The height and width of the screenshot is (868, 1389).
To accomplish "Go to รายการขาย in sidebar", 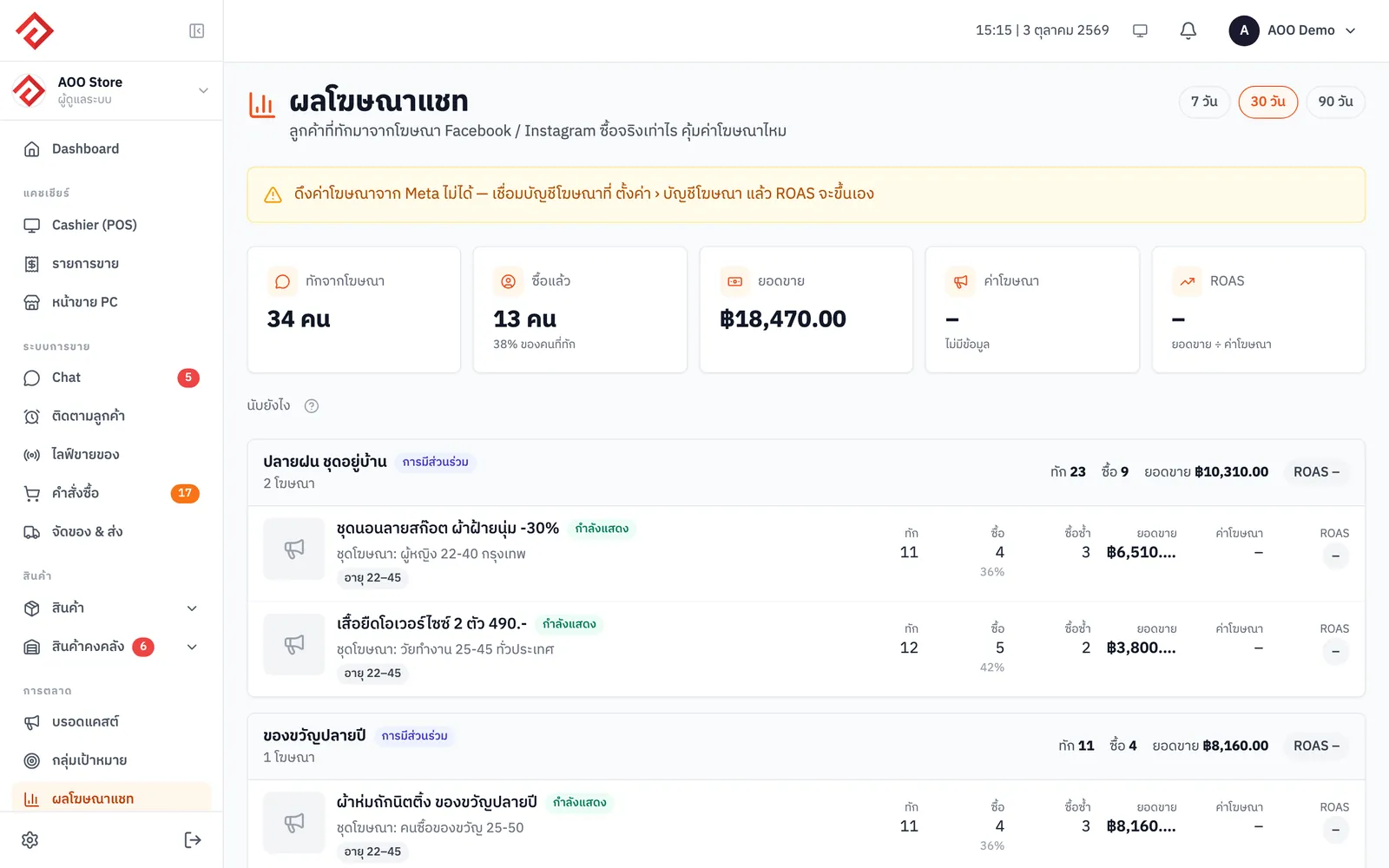I will pyautogui.click(x=111, y=264).
